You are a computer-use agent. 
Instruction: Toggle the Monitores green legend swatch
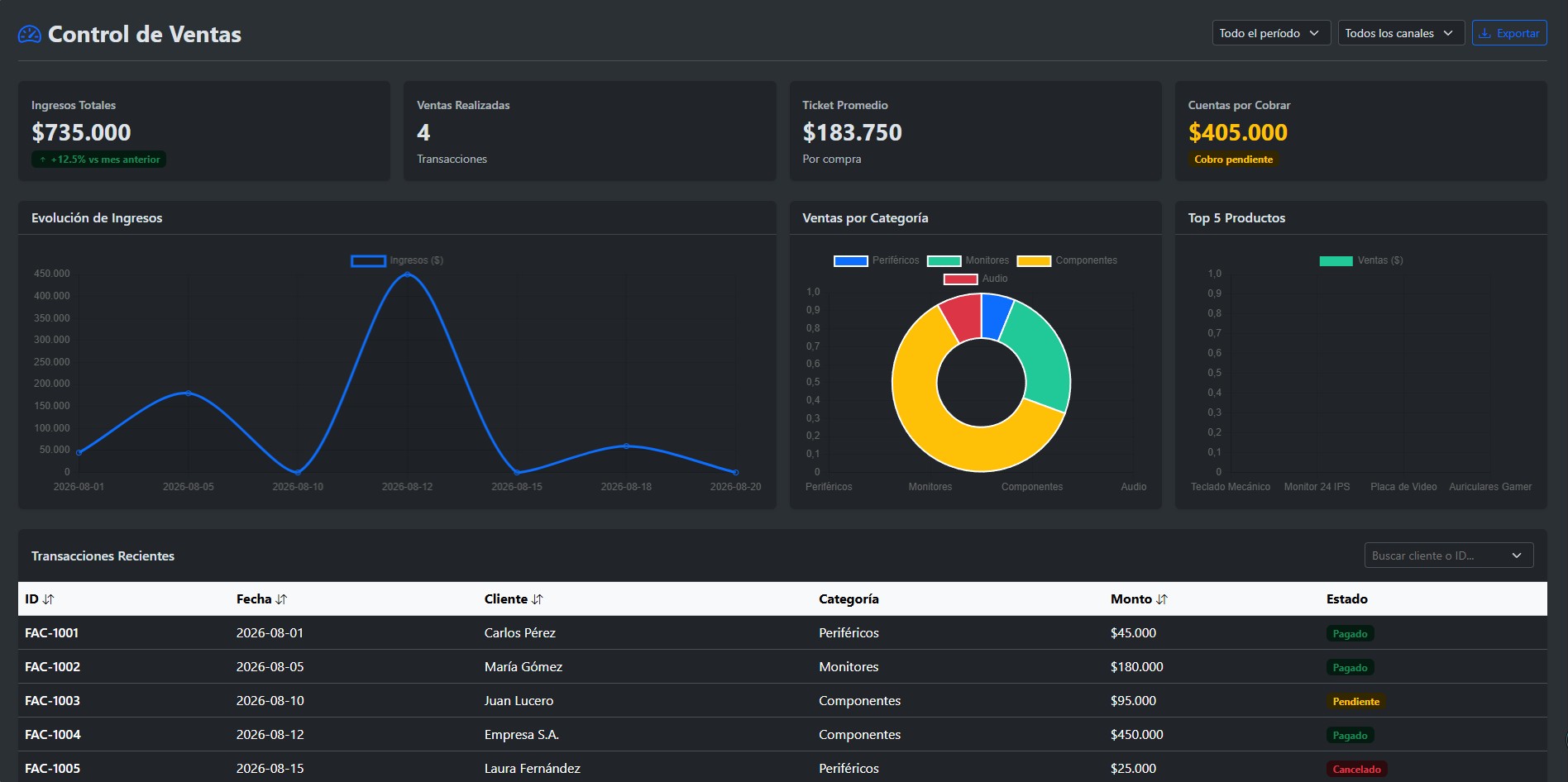coord(944,260)
